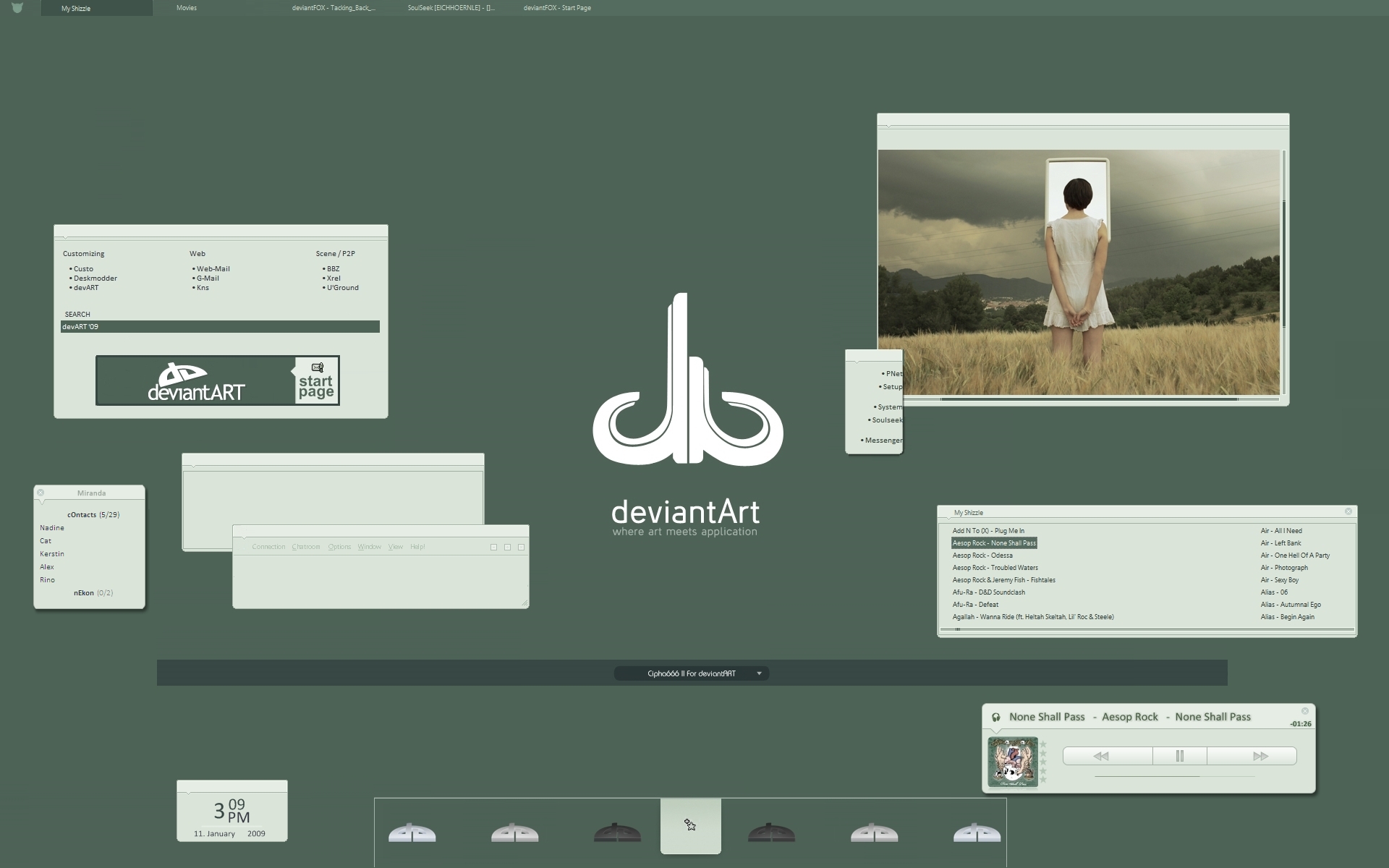
Task: Select 'Air - Sexy Boy' in playlist
Action: point(1280,580)
